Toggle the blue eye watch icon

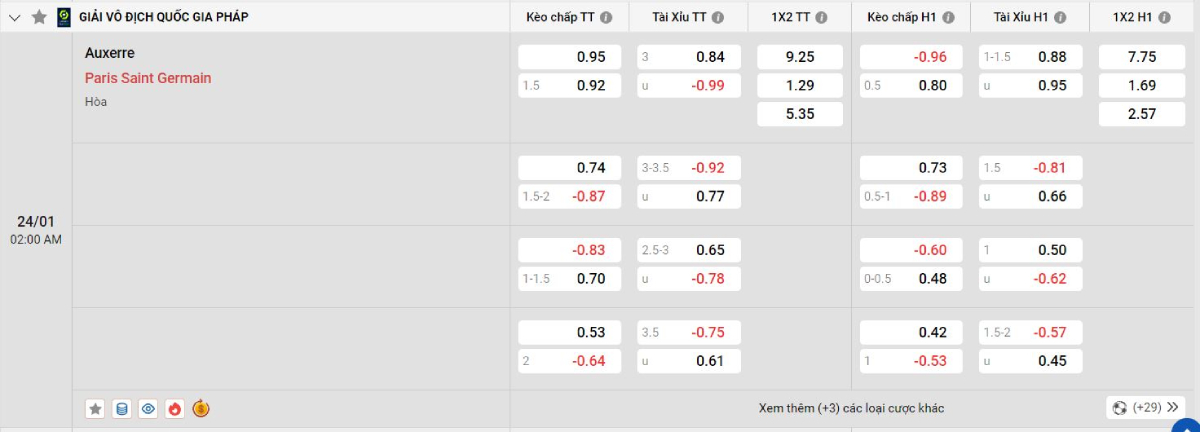(148, 408)
